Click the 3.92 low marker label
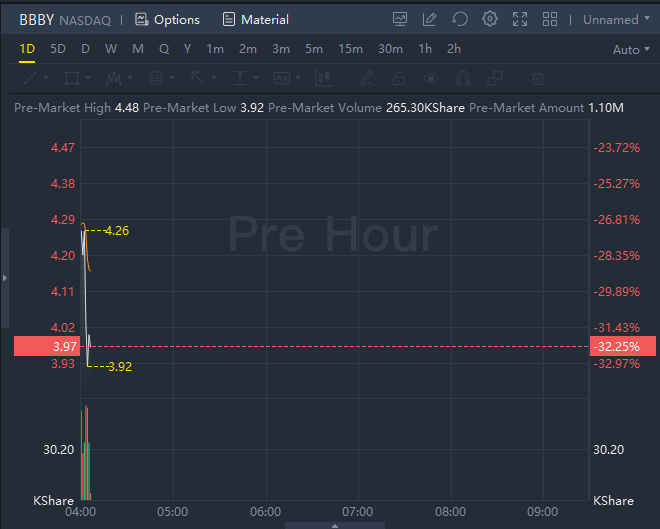This screenshot has height=529, width=660. pyautogui.click(x=120, y=367)
